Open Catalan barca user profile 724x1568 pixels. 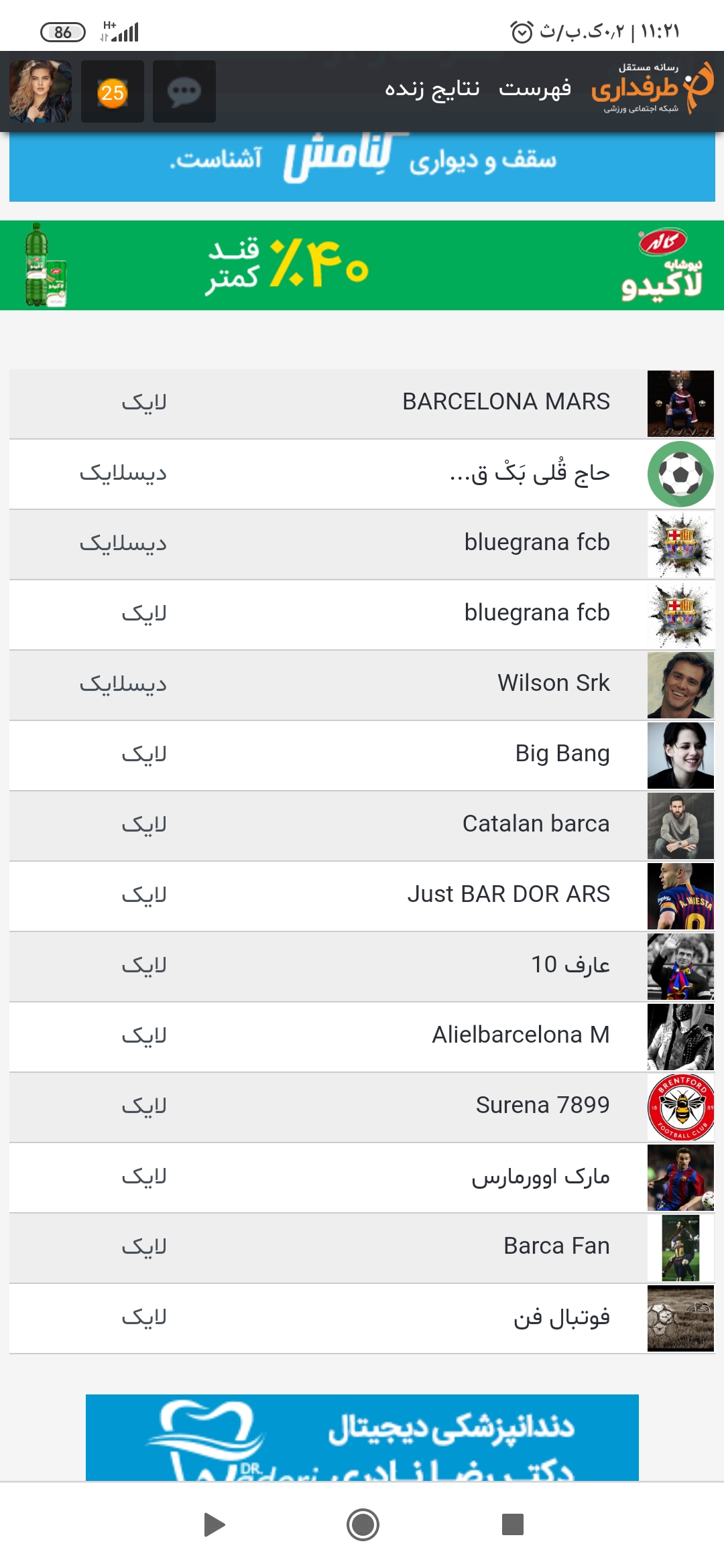(536, 824)
